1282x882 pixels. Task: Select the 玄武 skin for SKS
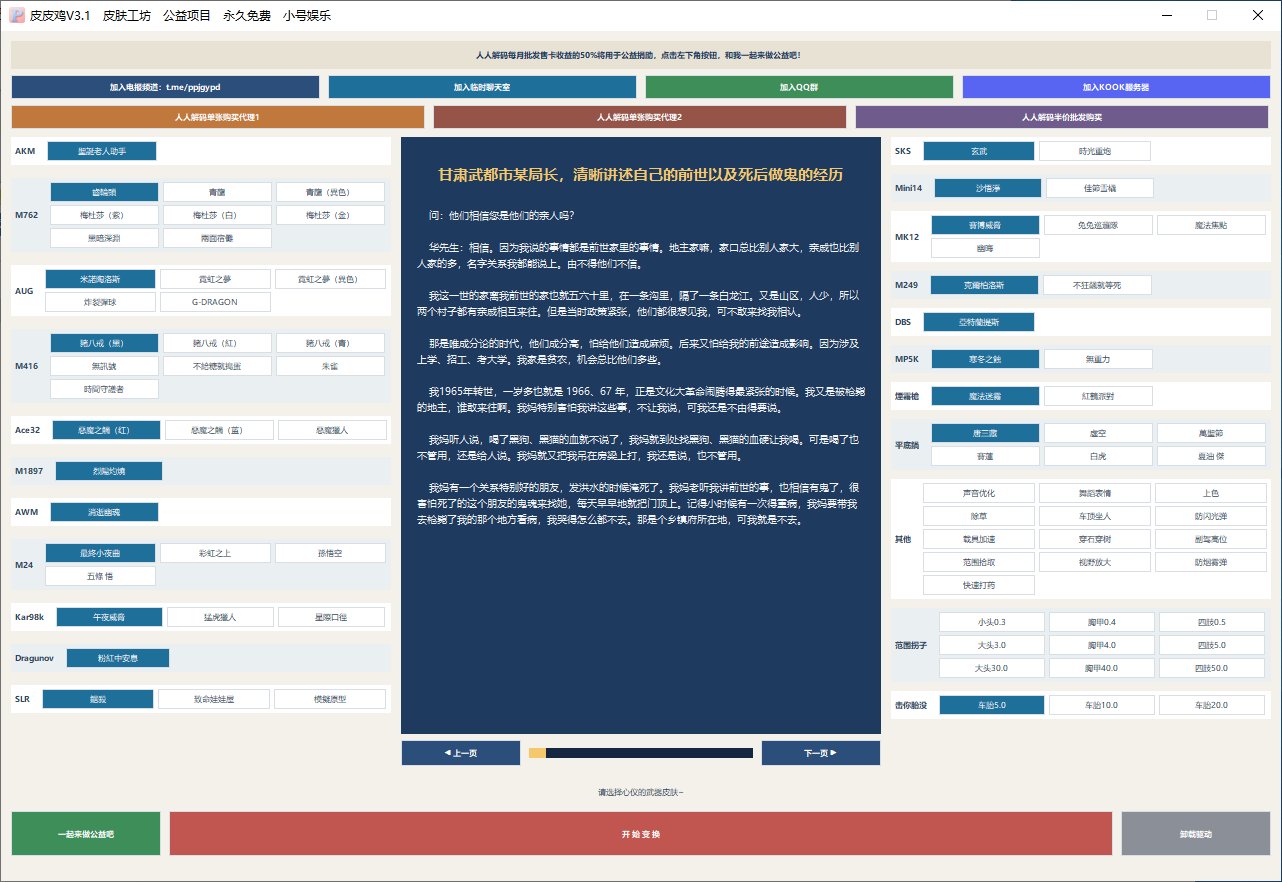978,151
